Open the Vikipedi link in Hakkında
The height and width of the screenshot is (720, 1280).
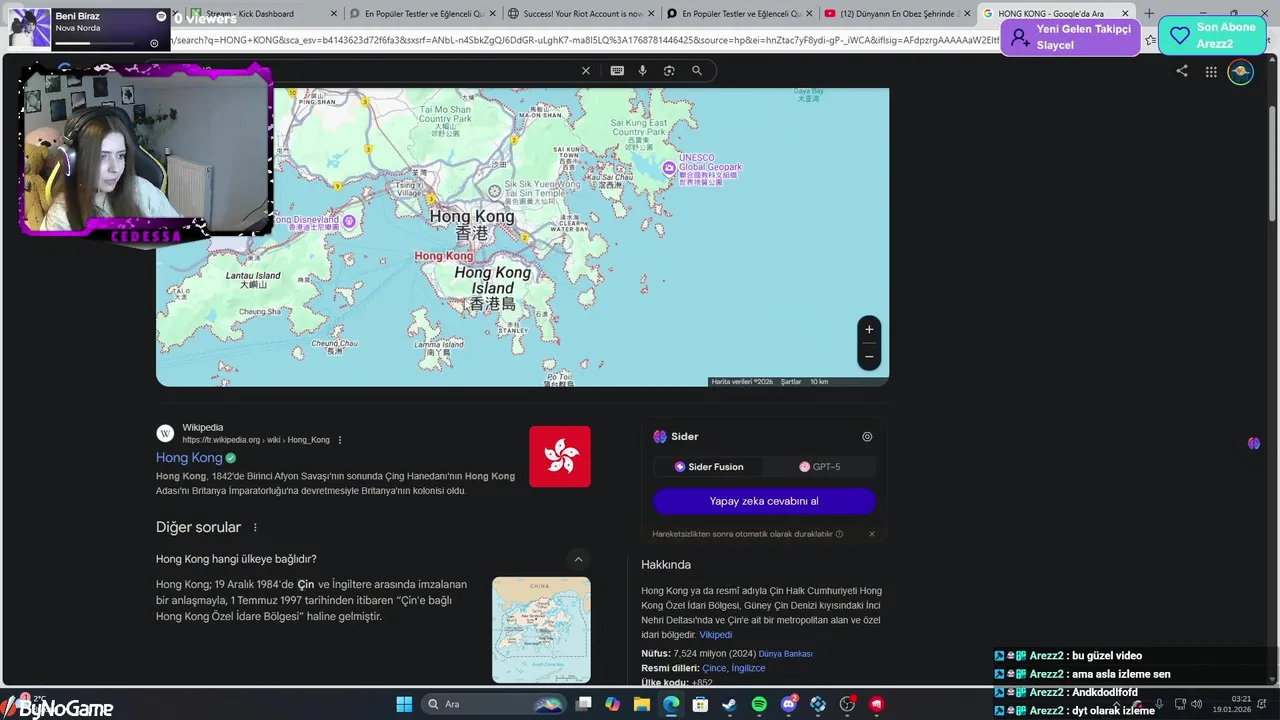pyautogui.click(x=715, y=635)
